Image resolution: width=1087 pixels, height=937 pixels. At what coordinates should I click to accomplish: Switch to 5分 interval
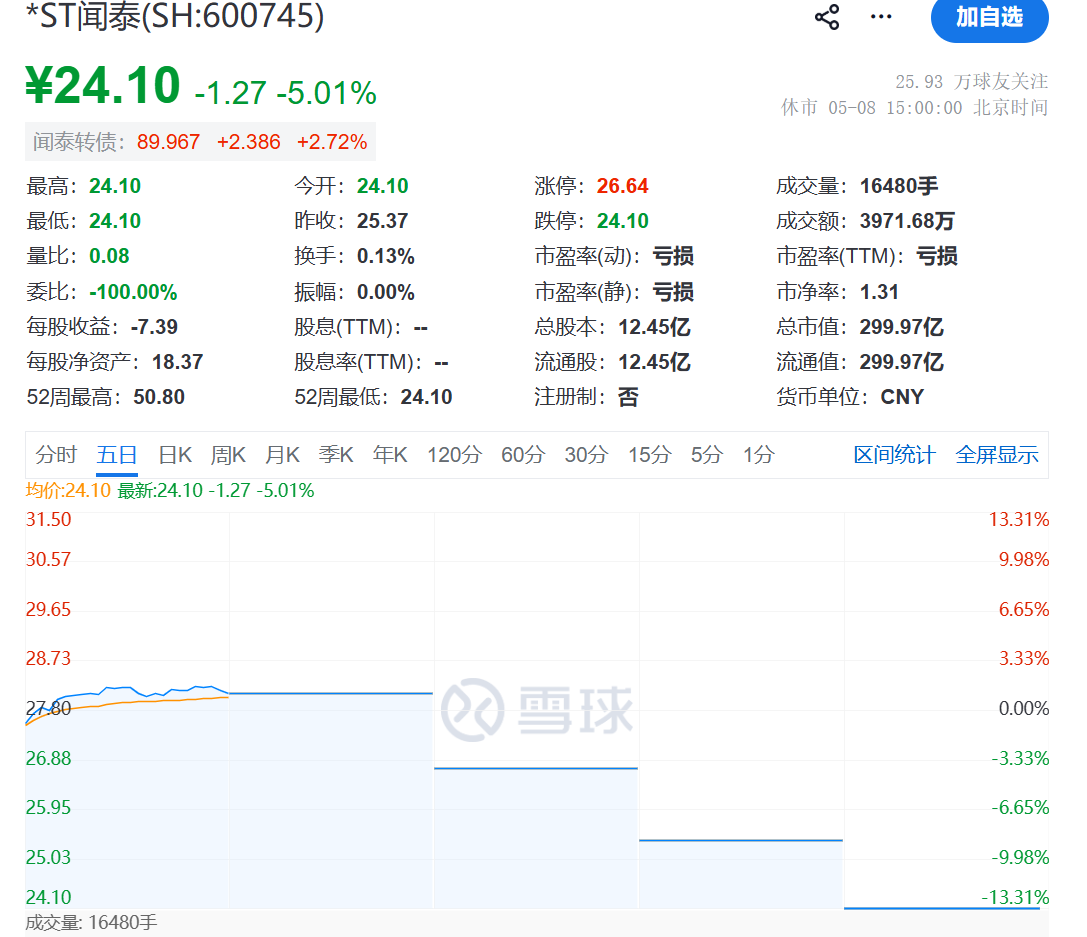706,455
